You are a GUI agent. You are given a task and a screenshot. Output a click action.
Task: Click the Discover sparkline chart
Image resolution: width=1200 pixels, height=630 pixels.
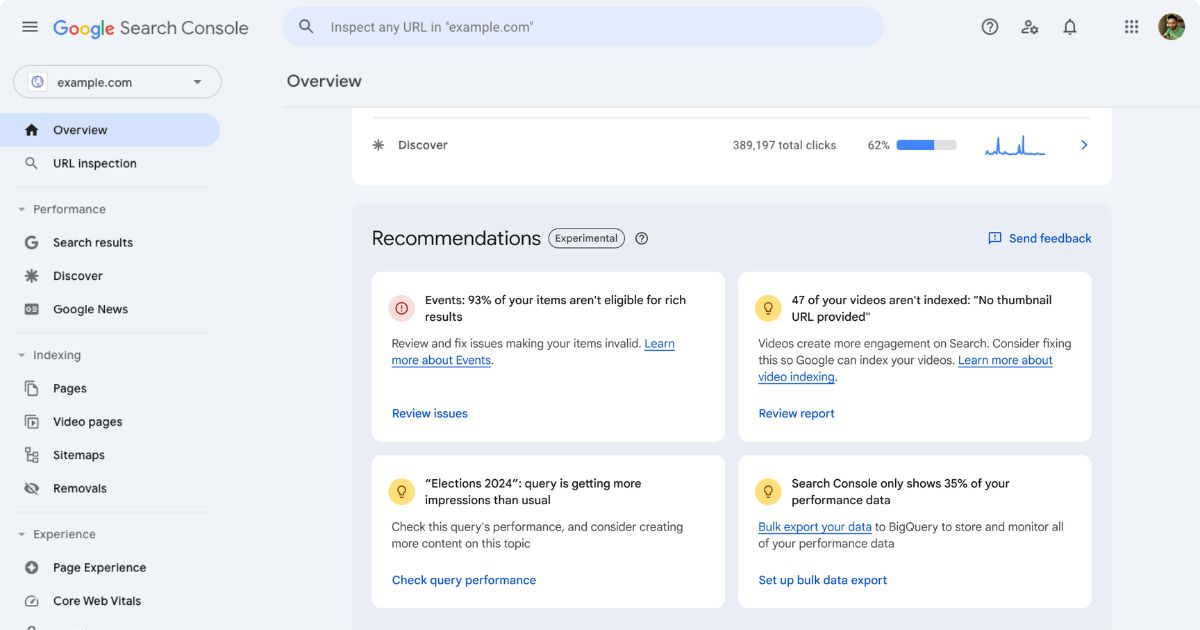click(1015, 146)
